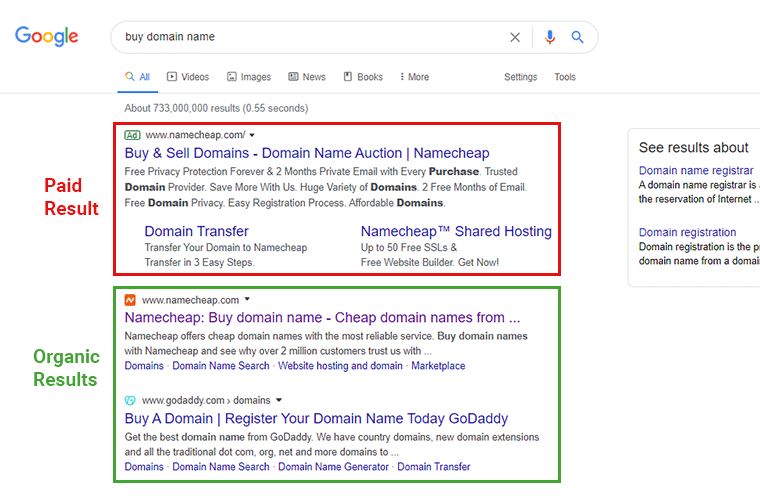The width and height of the screenshot is (760, 496).
Task: Click the Marketplace sitelink
Action: coord(438,366)
